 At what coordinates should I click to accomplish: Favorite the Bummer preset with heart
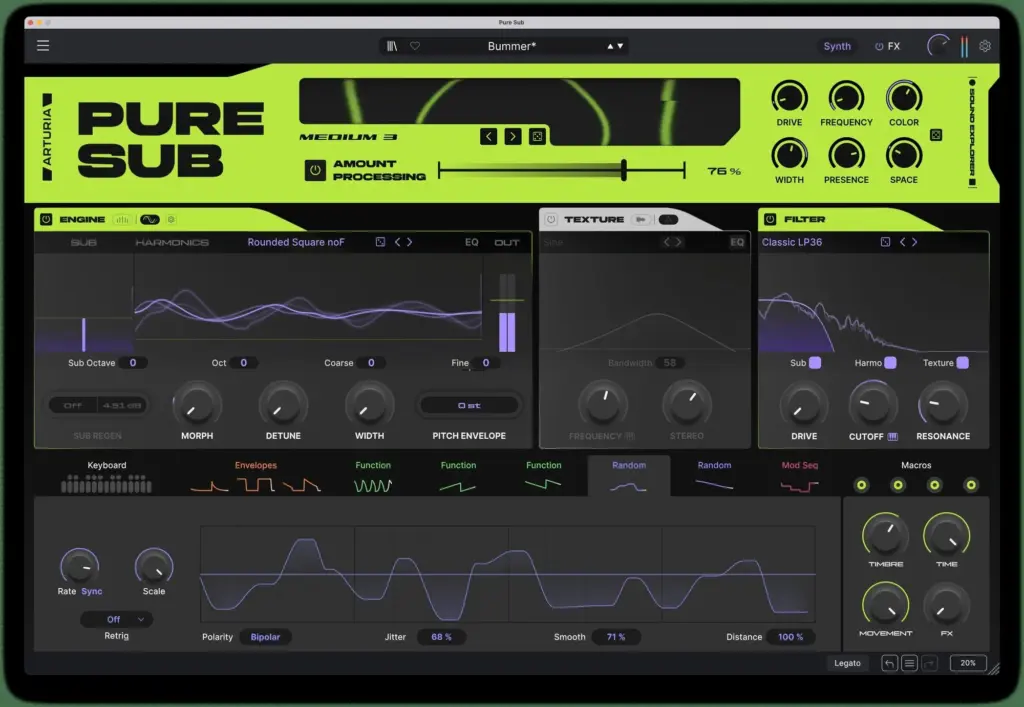pos(415,46)
